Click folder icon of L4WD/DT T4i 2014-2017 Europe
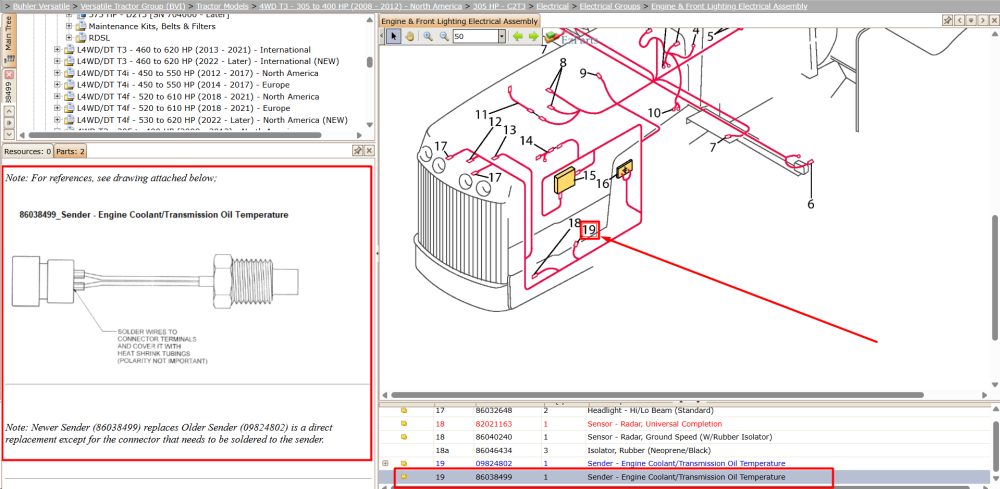This screenshot has width=1000, height=489. point(70,85)
